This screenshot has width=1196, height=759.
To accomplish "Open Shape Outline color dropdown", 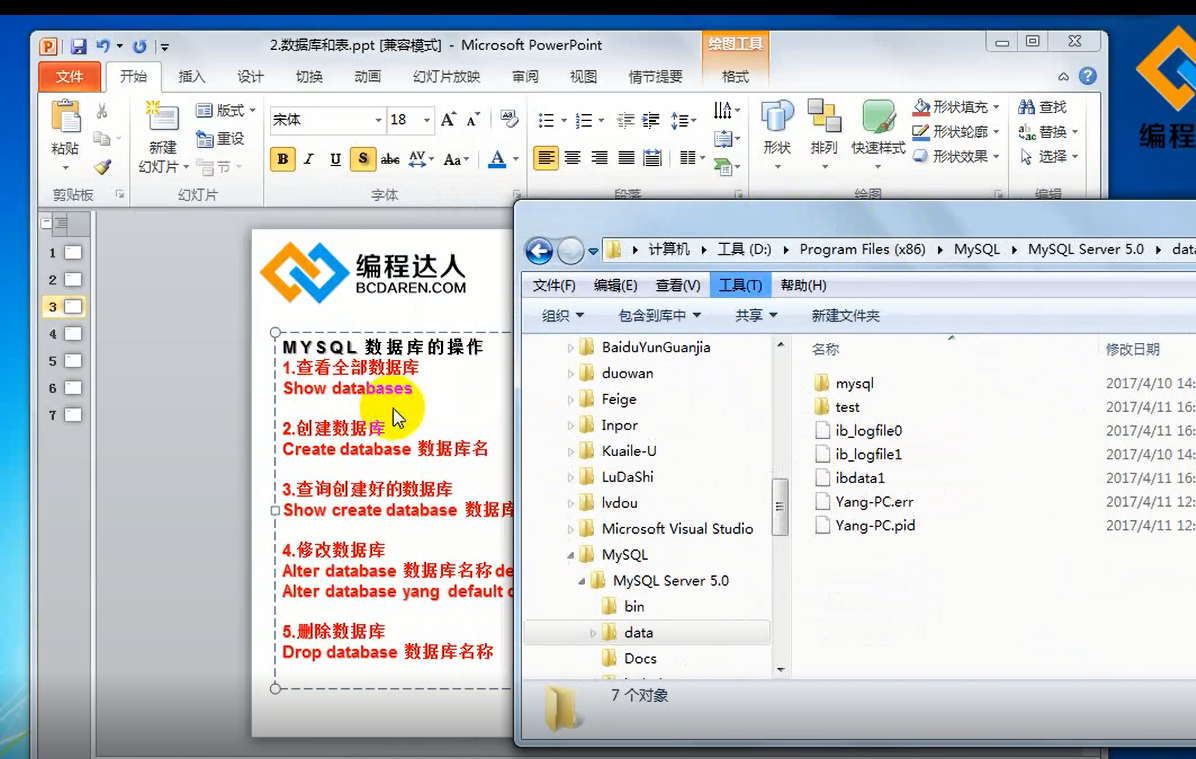I will click(996, 132).
